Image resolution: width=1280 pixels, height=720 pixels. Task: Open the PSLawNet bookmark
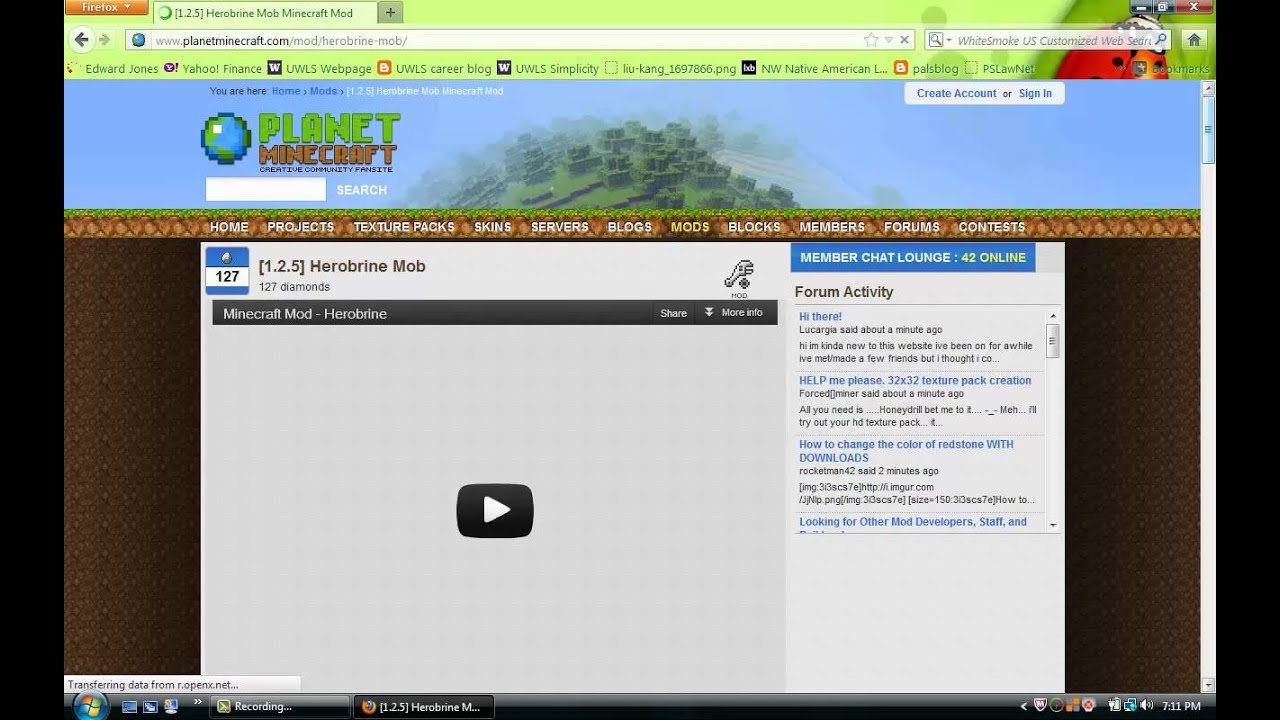coord(1000,69)
